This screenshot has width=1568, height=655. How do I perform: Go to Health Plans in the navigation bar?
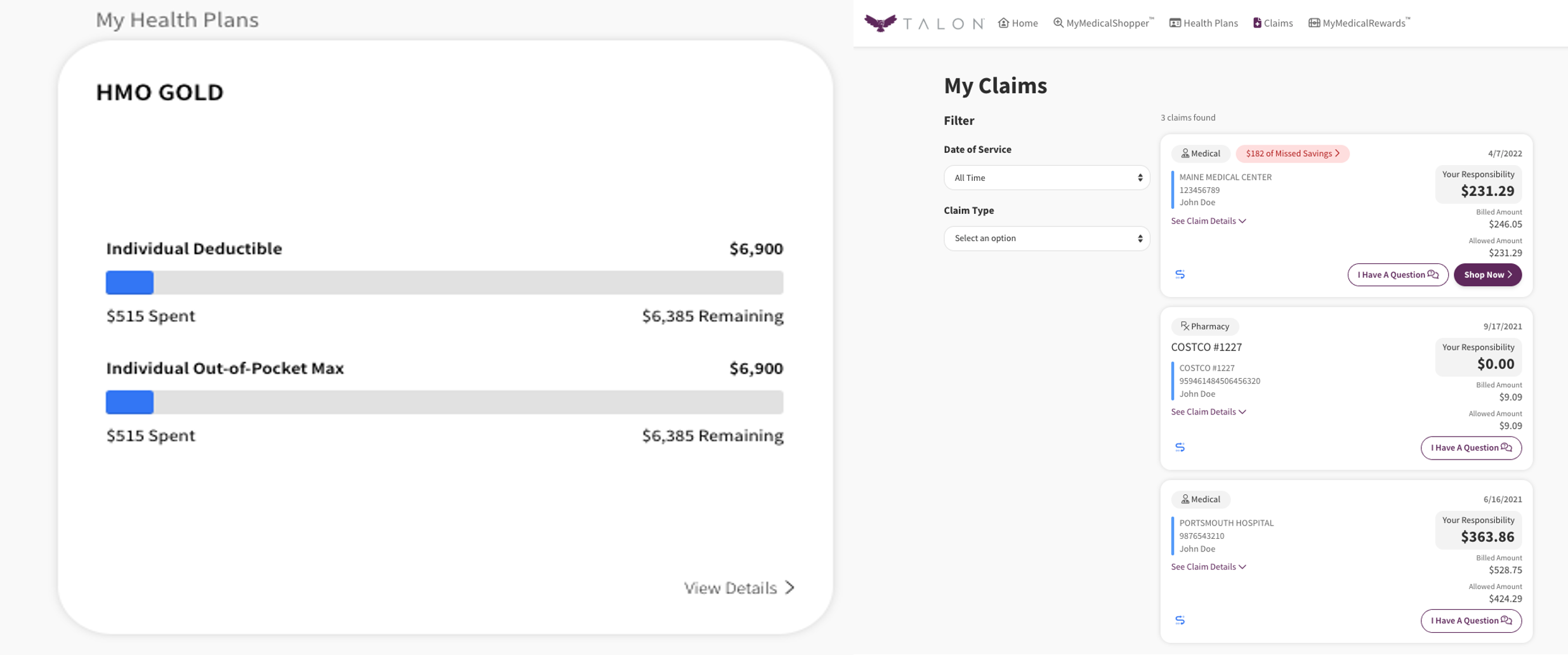1203,23
